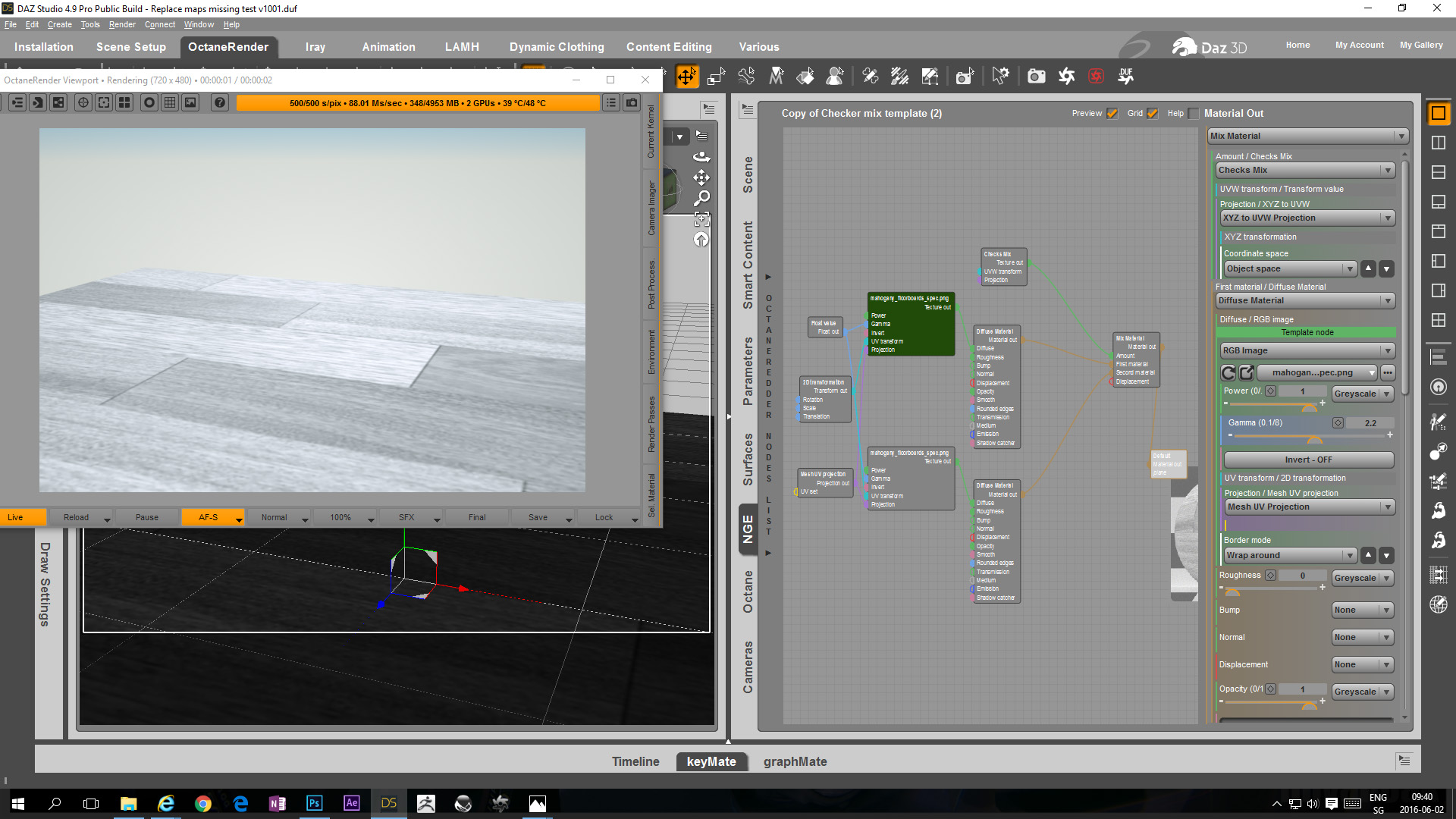This screenshot has height=819, width=1456.
Task: Open the Mix Material type dropdown
Action: (1308, 136)
